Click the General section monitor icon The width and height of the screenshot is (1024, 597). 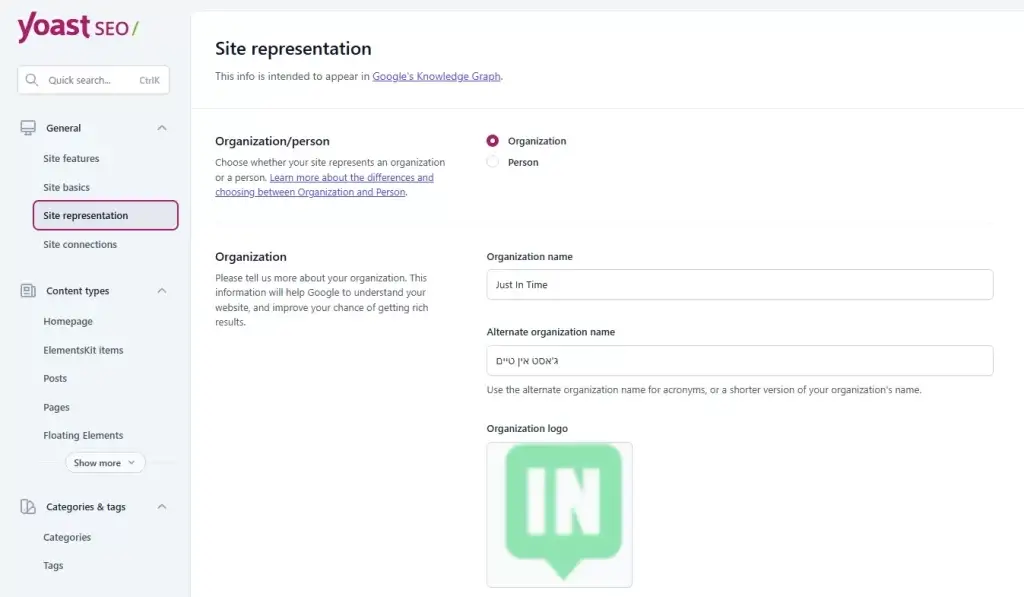coord(28,128)
